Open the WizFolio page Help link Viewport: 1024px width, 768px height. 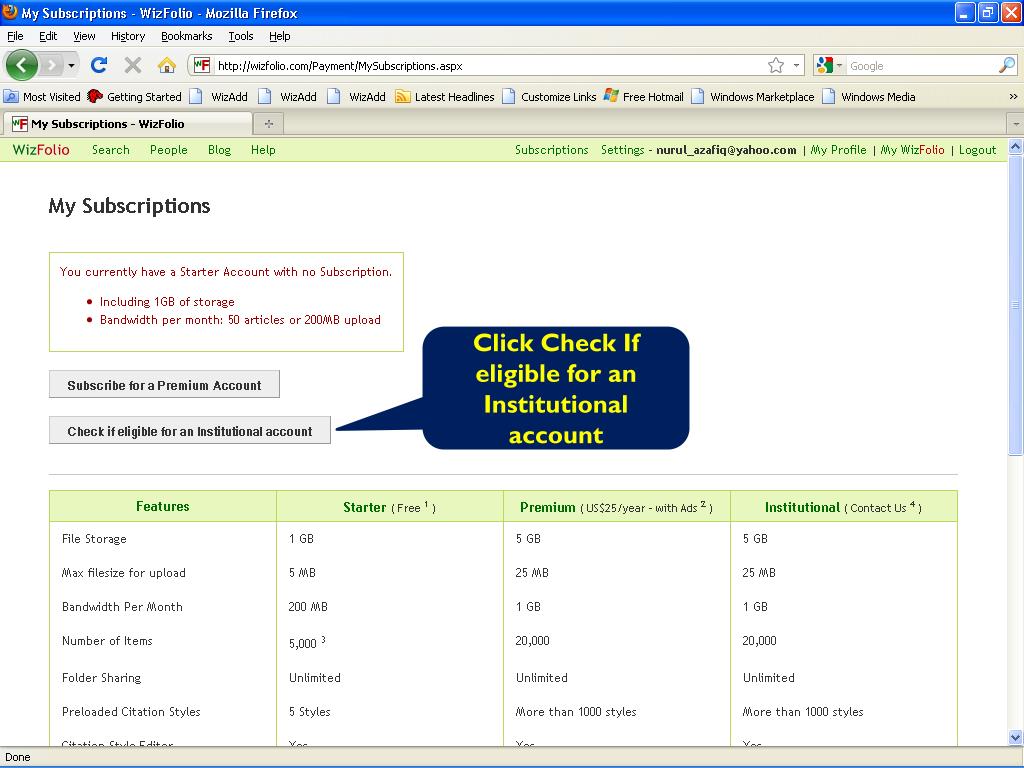tap(263, 150)
